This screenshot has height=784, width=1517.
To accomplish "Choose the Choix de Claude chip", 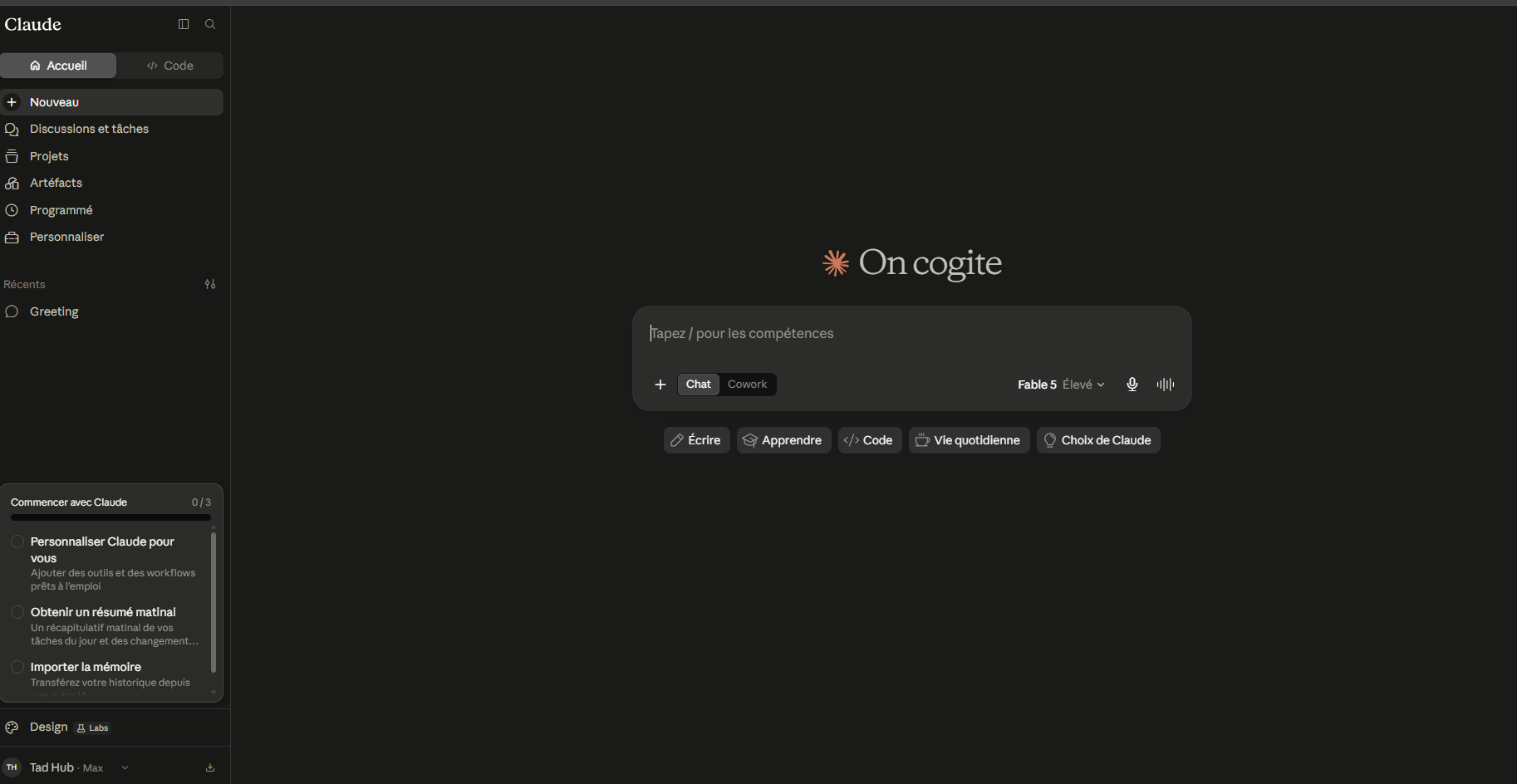I will [1098, 440].
